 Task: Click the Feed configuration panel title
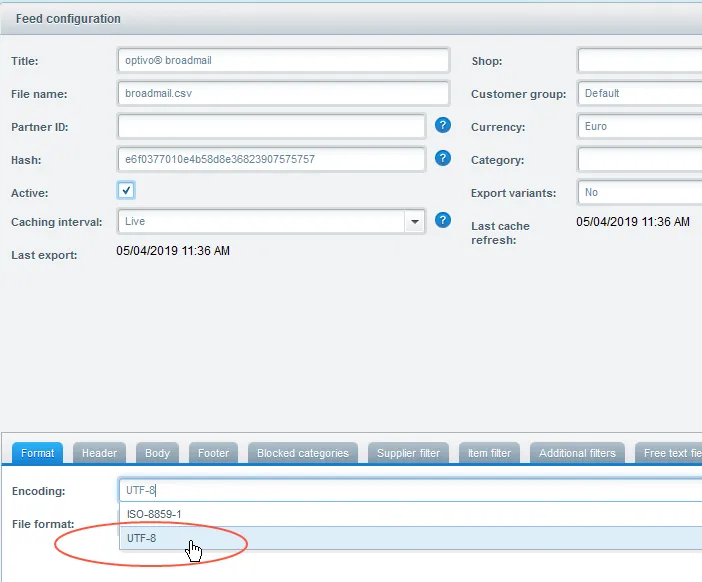tap(68, 19)
